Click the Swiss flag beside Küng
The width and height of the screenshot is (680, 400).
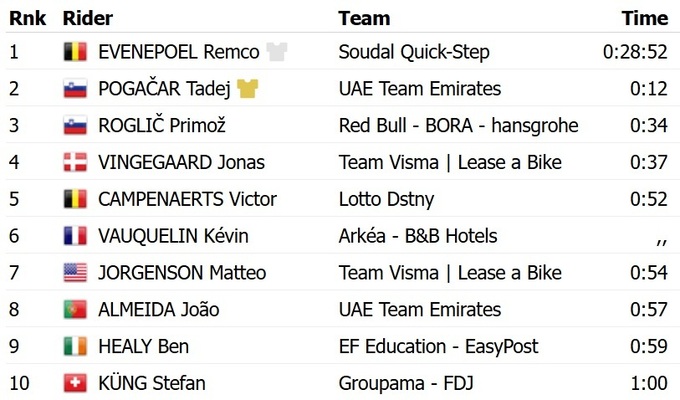coord(75,384)
